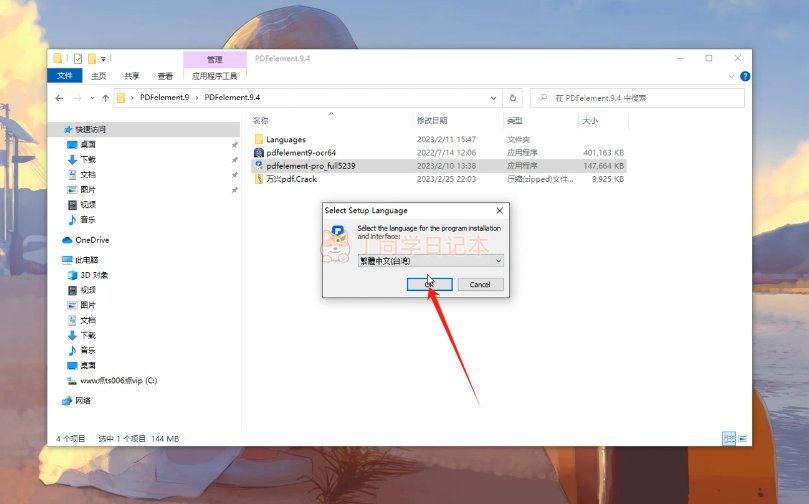Select the 管理 contextual tab
Image resolution: width=809 pixels, height=504 pixels.
(x=215, y=59)
